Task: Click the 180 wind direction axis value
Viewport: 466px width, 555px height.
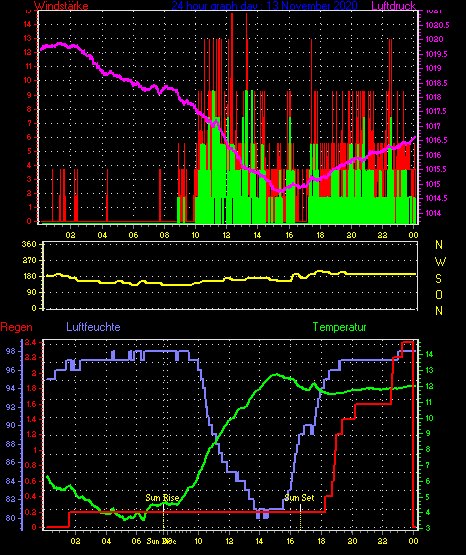Action: click(29, 276)
